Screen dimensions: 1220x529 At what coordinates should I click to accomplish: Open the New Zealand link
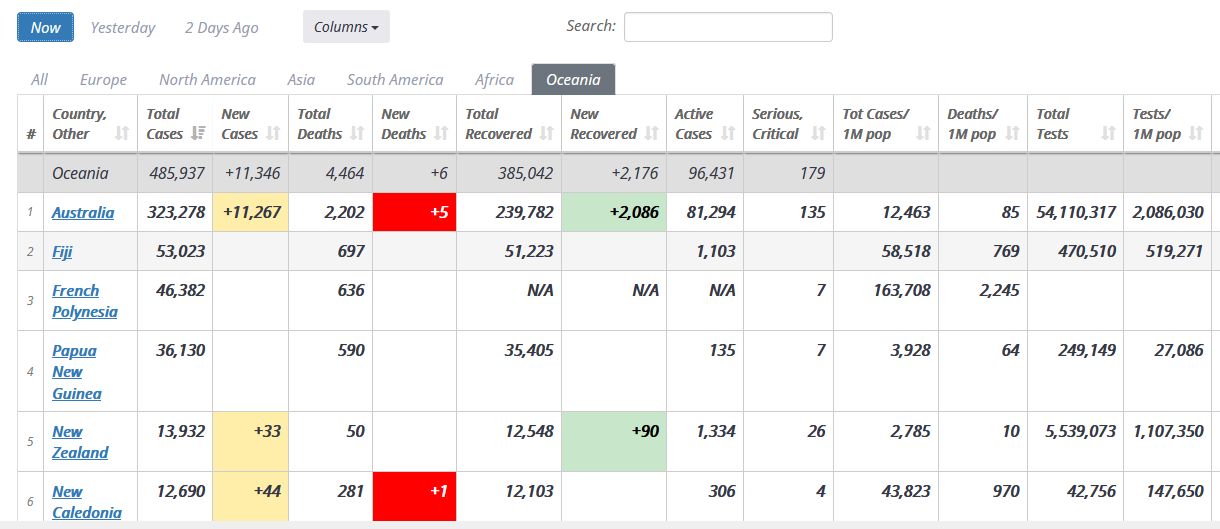tap(80, 442)
